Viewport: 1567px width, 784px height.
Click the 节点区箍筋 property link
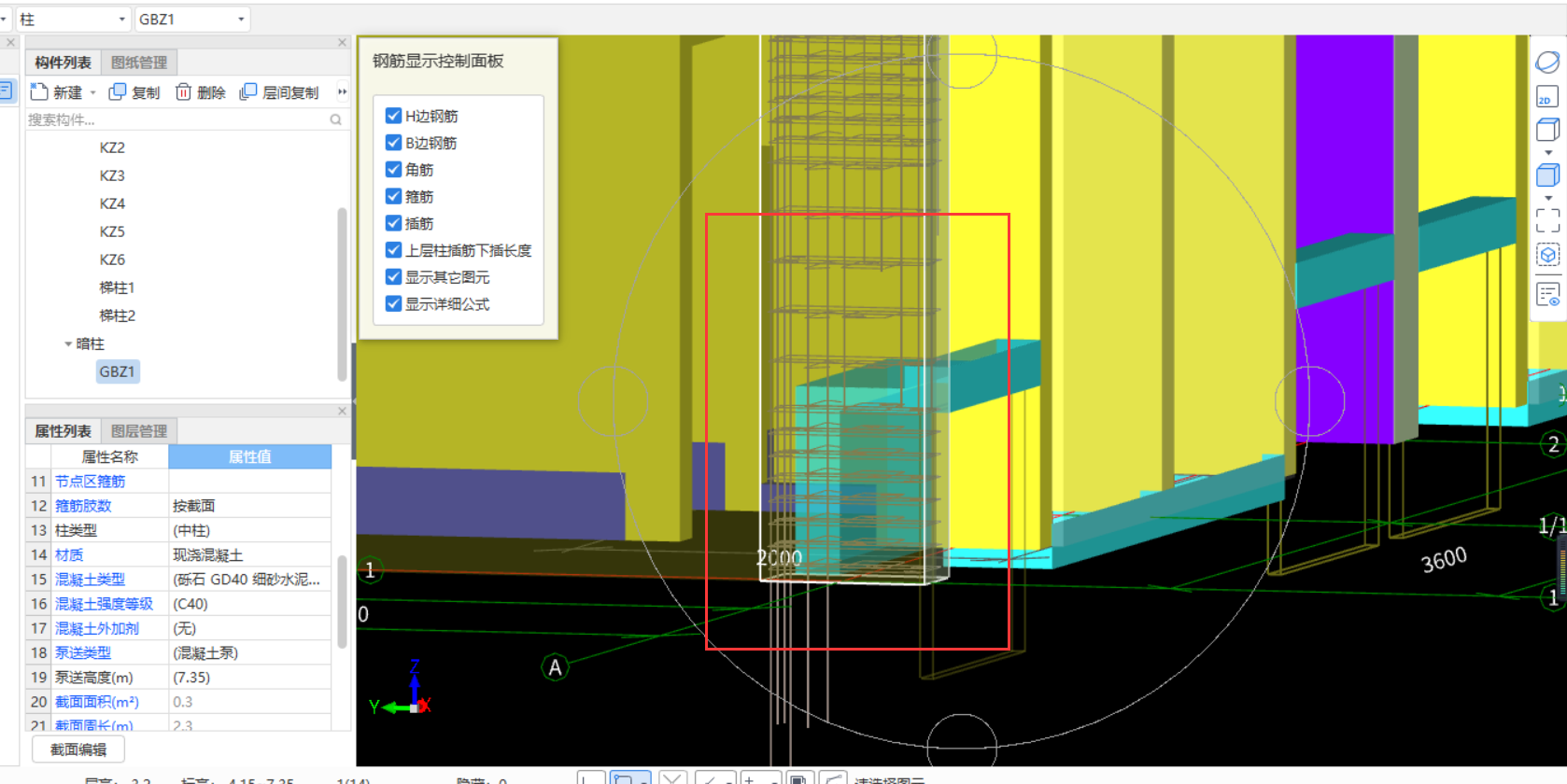(x=90, y=482)
